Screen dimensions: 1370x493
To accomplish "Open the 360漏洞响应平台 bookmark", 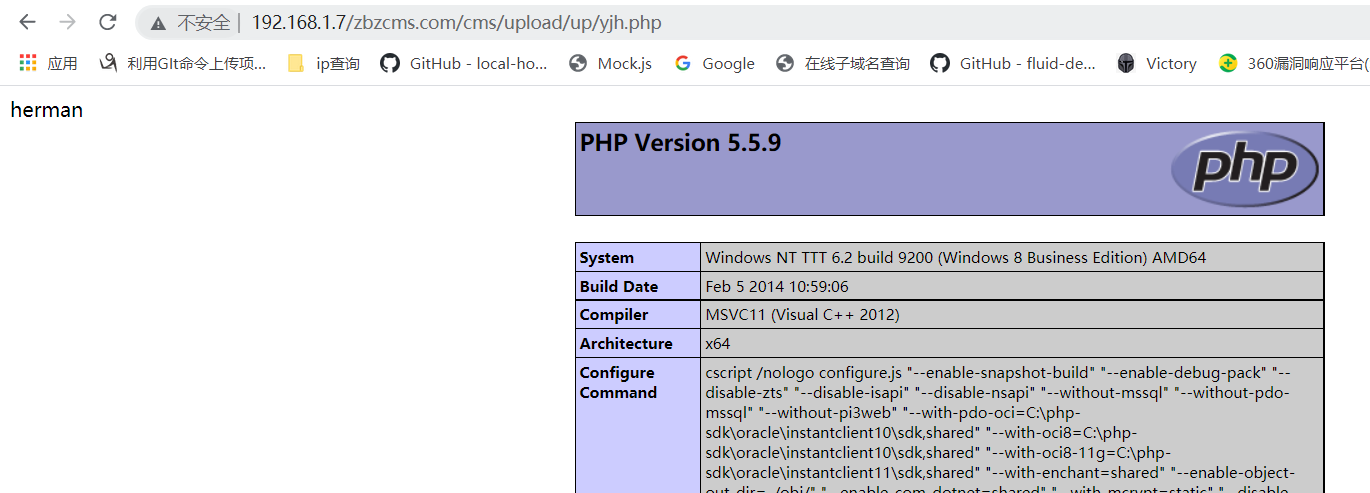I will 1294,63.
